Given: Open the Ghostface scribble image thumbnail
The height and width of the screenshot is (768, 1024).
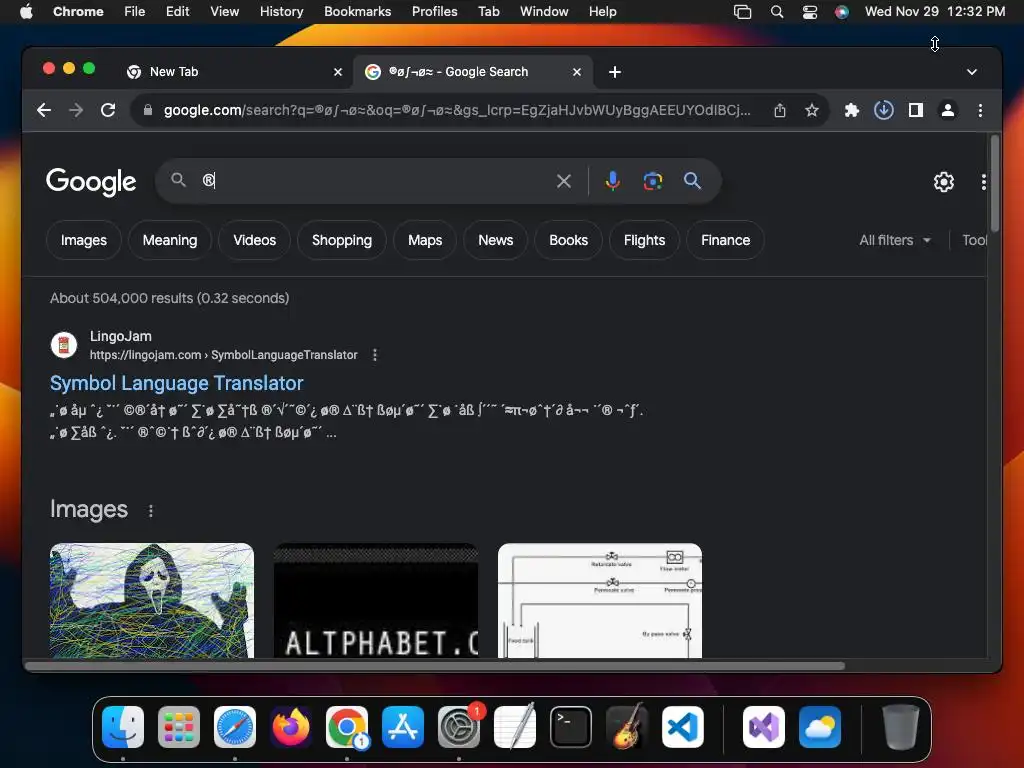Looking at the screenshot, I should click(152, 600).
